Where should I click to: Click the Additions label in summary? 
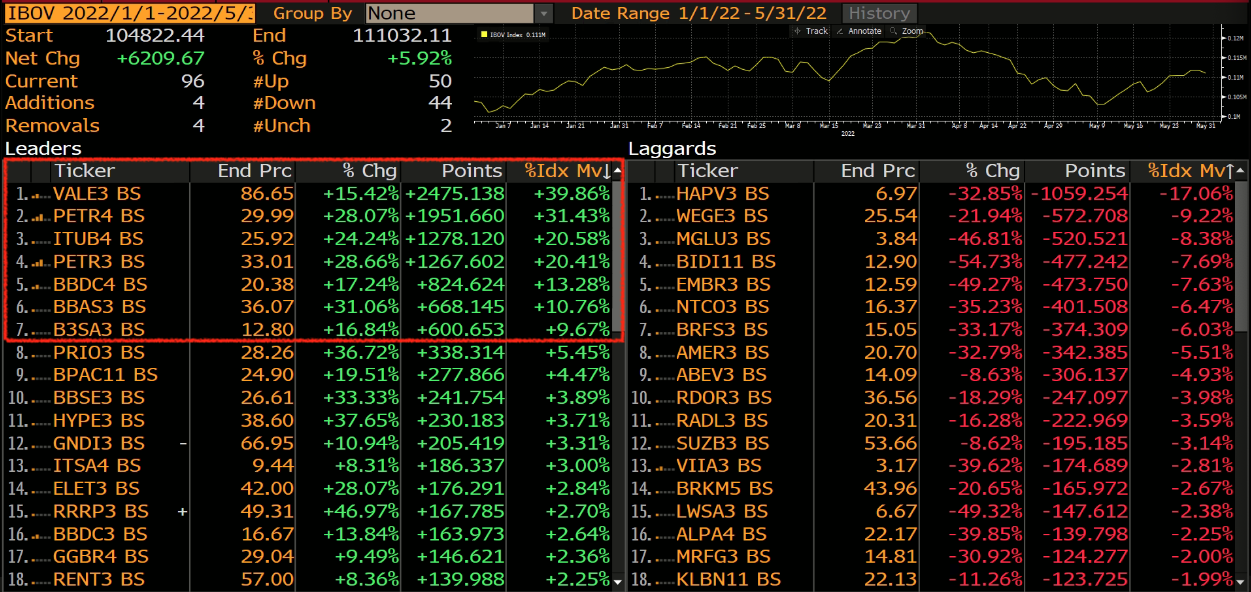pyautogui.click(x=50, y=103)
